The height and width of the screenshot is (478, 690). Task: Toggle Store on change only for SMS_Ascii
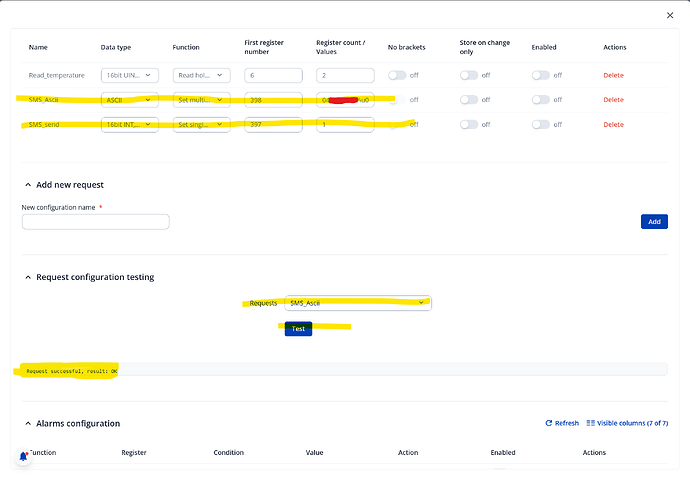point(469,100)
